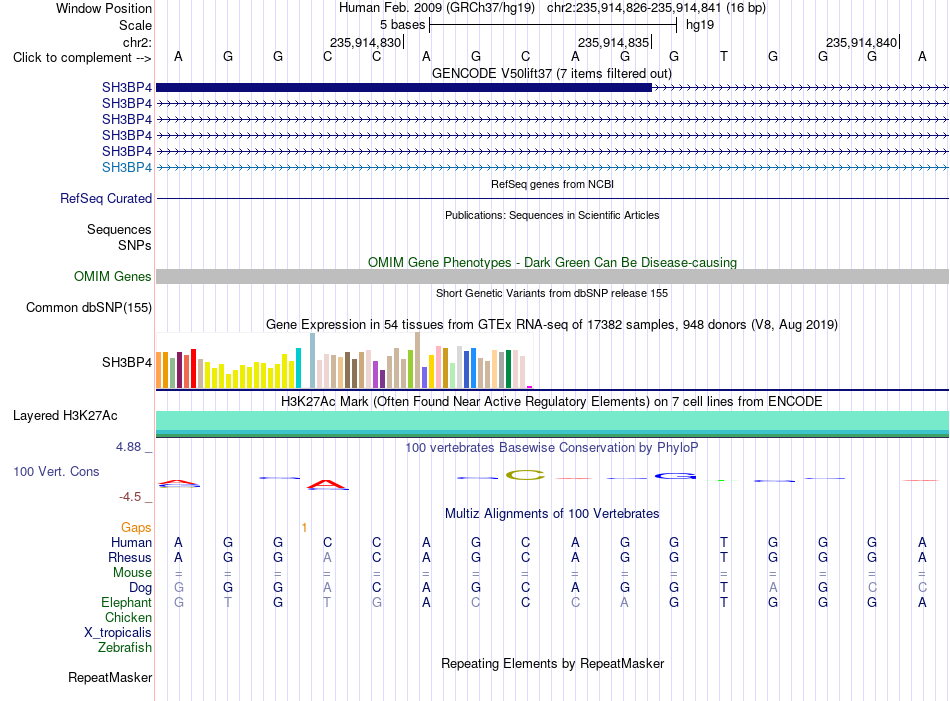This screenshot has height=701, width=950.
Task: Click the 'RefSeq Curated' track label
Action: click(x=106, y=199)
